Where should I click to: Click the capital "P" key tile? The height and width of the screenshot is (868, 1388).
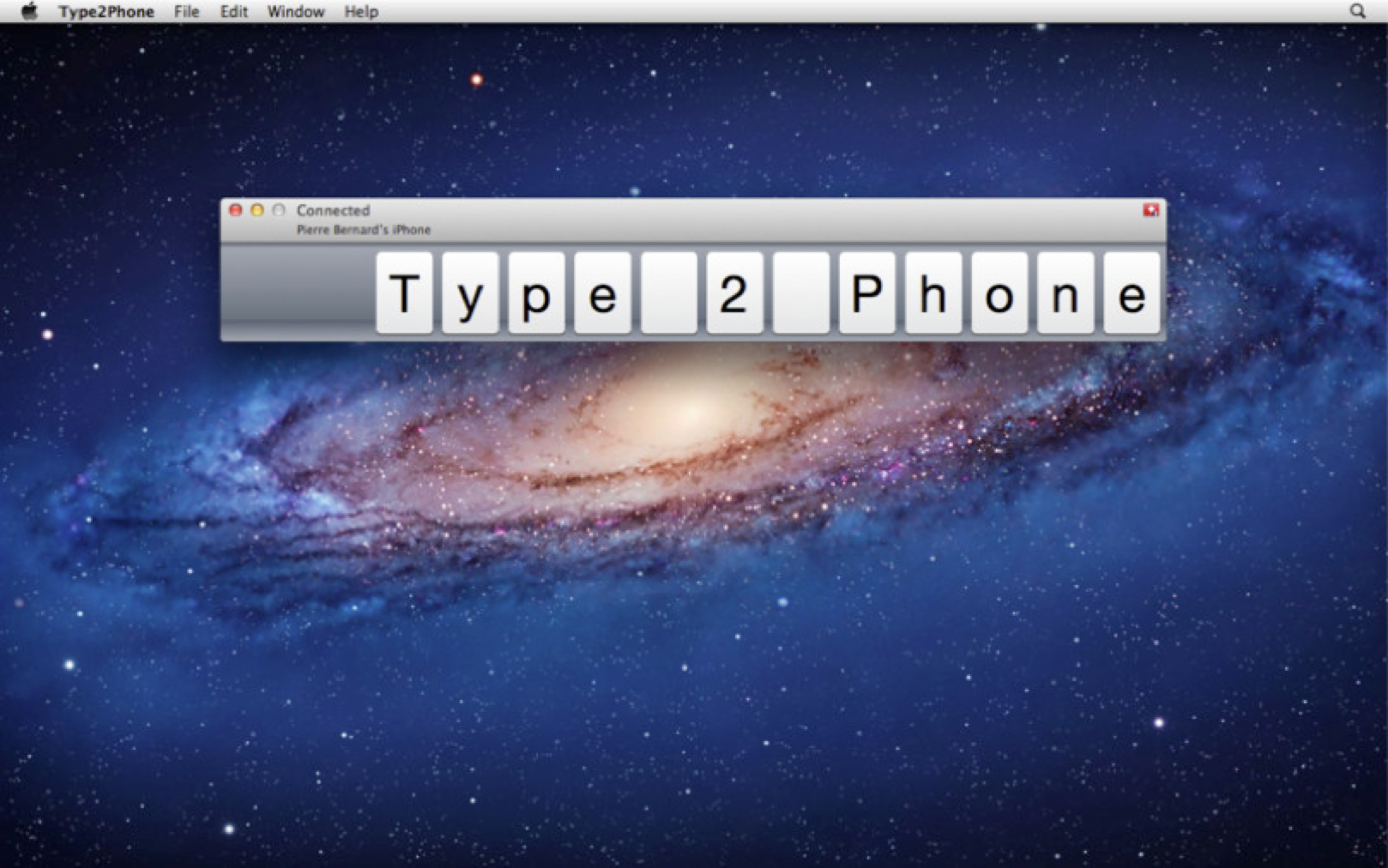coord(867,292)
